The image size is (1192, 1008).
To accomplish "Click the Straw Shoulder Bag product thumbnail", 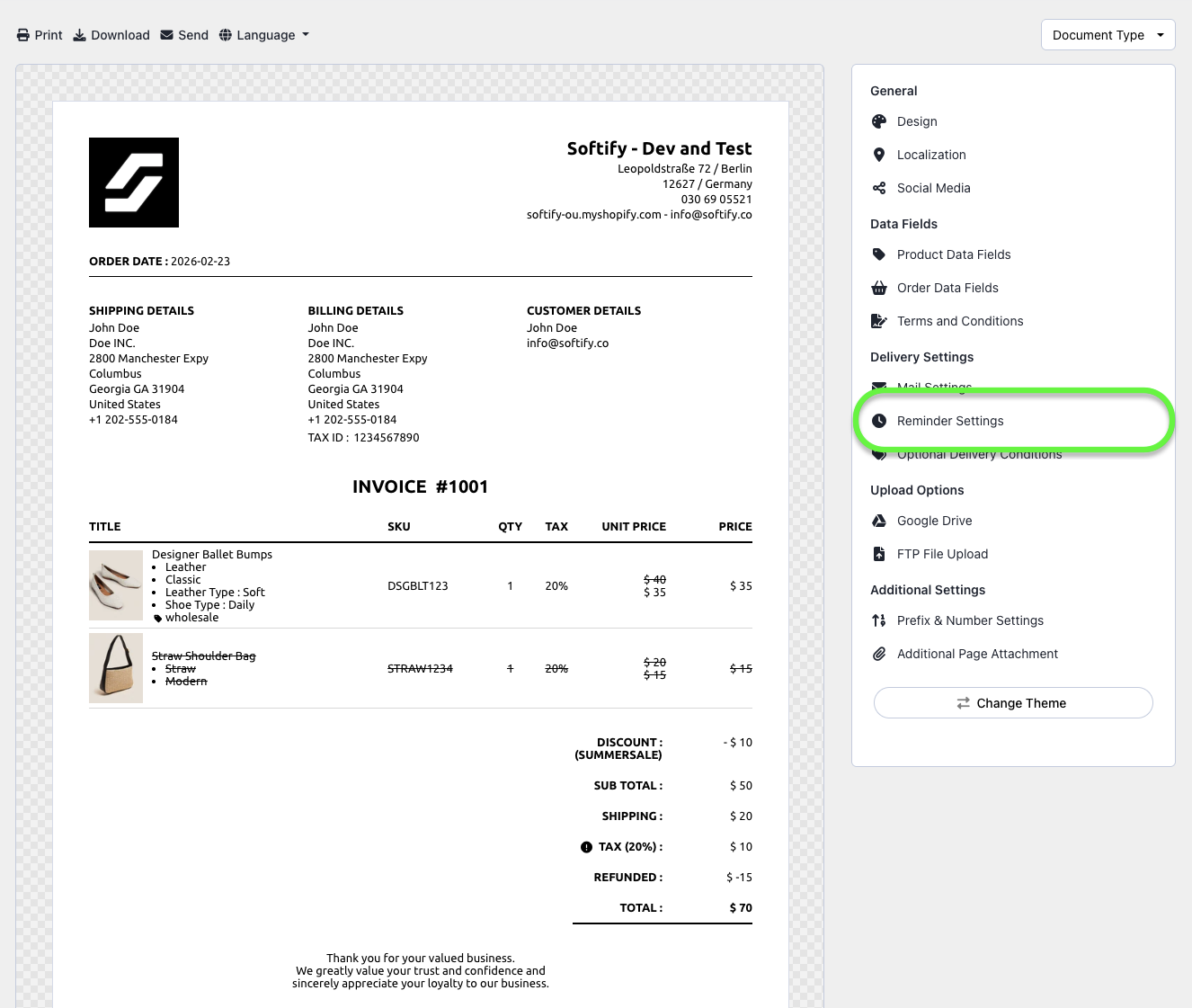I will 116,668.
